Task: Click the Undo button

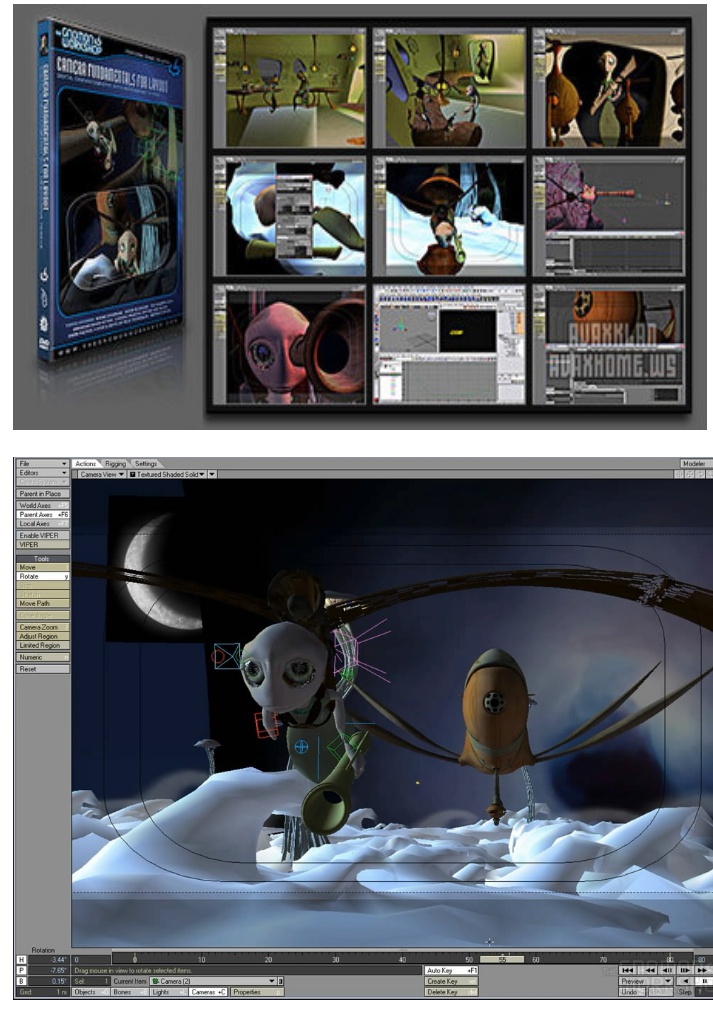Action: pos(631,992)
